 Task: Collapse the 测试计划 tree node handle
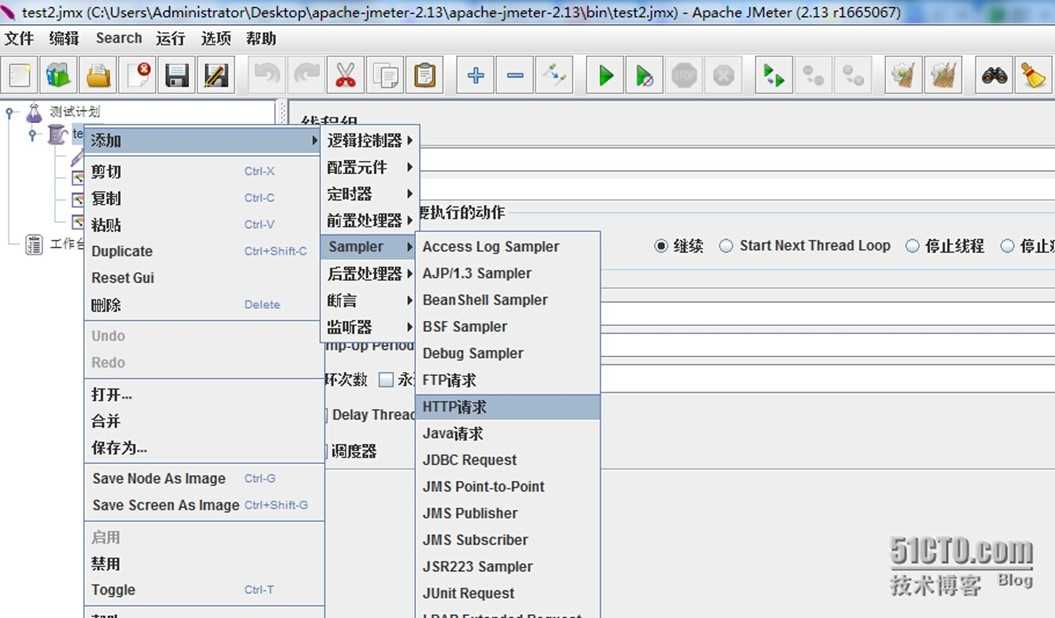tap(9, 113)
